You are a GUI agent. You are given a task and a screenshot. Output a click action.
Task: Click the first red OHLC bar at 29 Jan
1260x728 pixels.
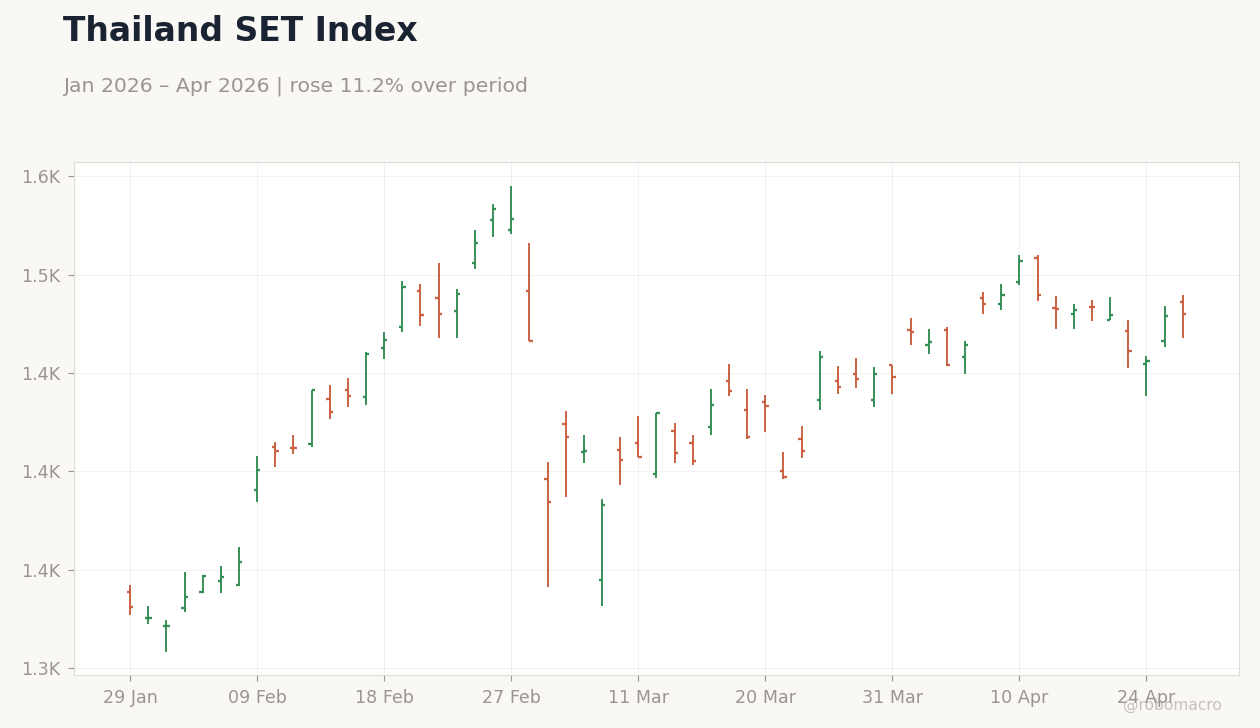130,600
